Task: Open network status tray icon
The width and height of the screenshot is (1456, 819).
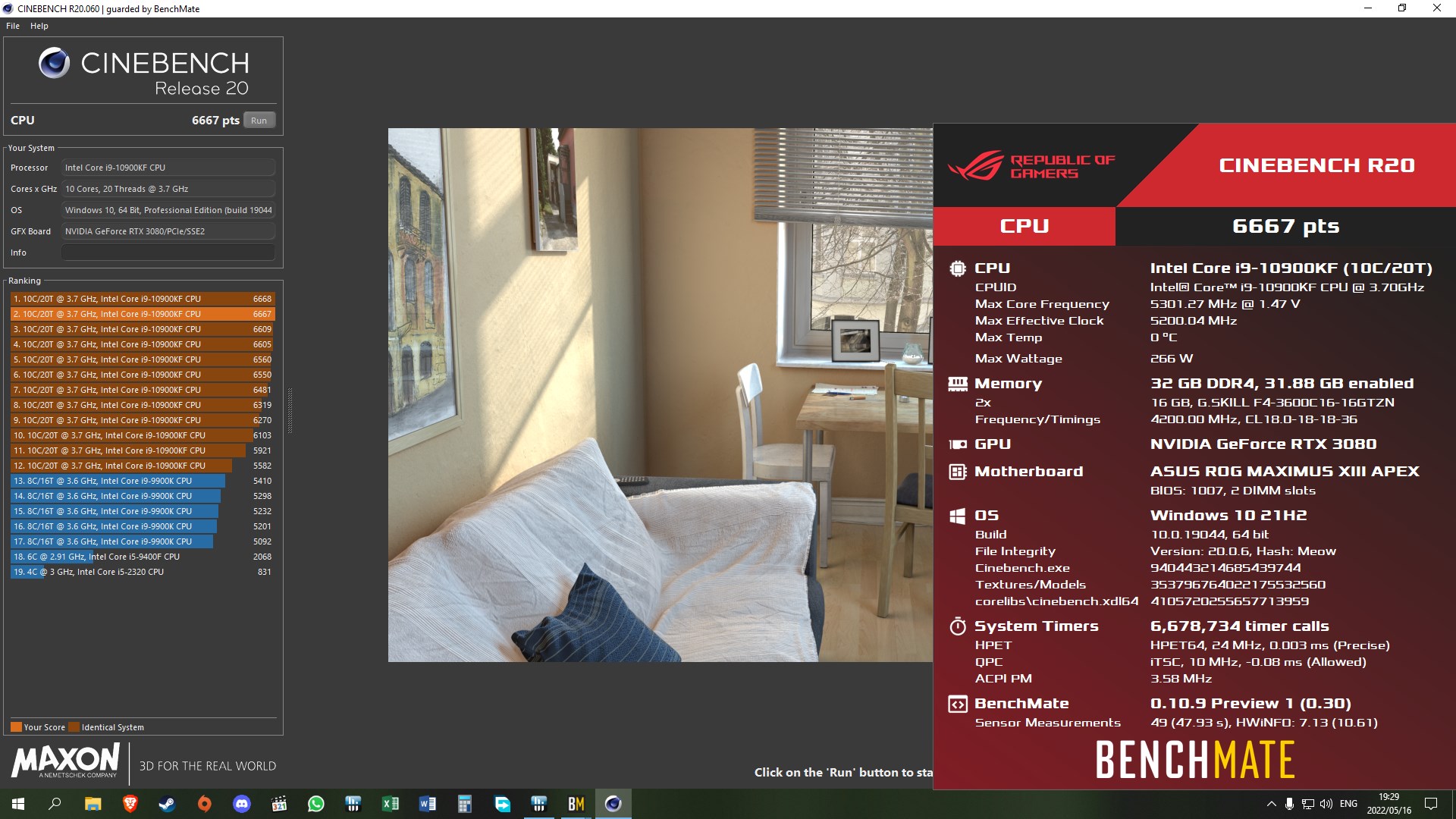Action: coord(1308,804)
